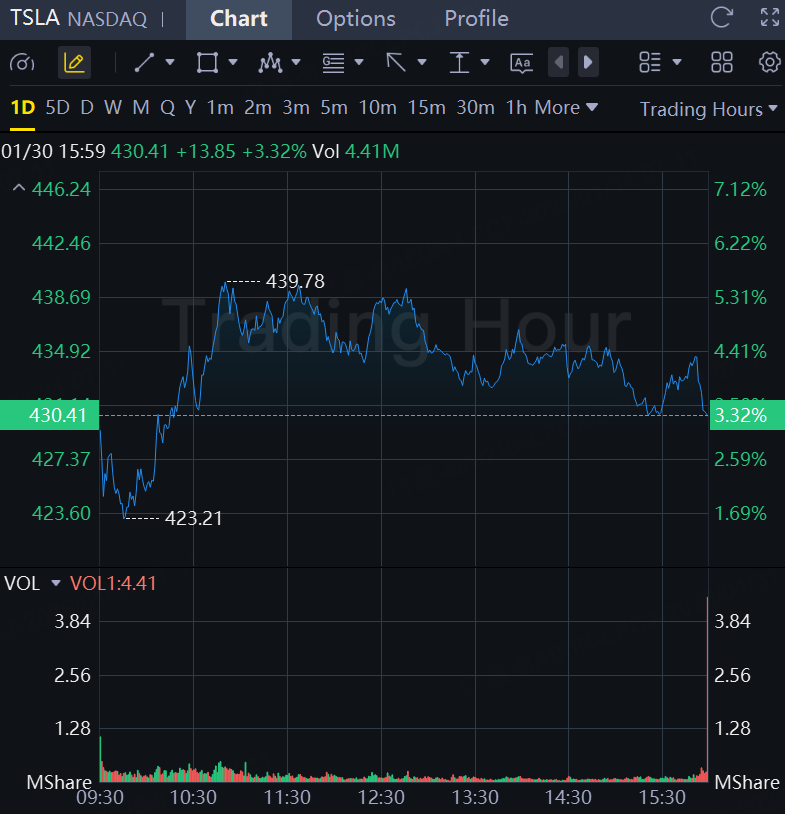The height and width of the screenshot is (814, 785).
Task: Select the 5m interval
Action: pyautogui.click(x=334, y=108)
